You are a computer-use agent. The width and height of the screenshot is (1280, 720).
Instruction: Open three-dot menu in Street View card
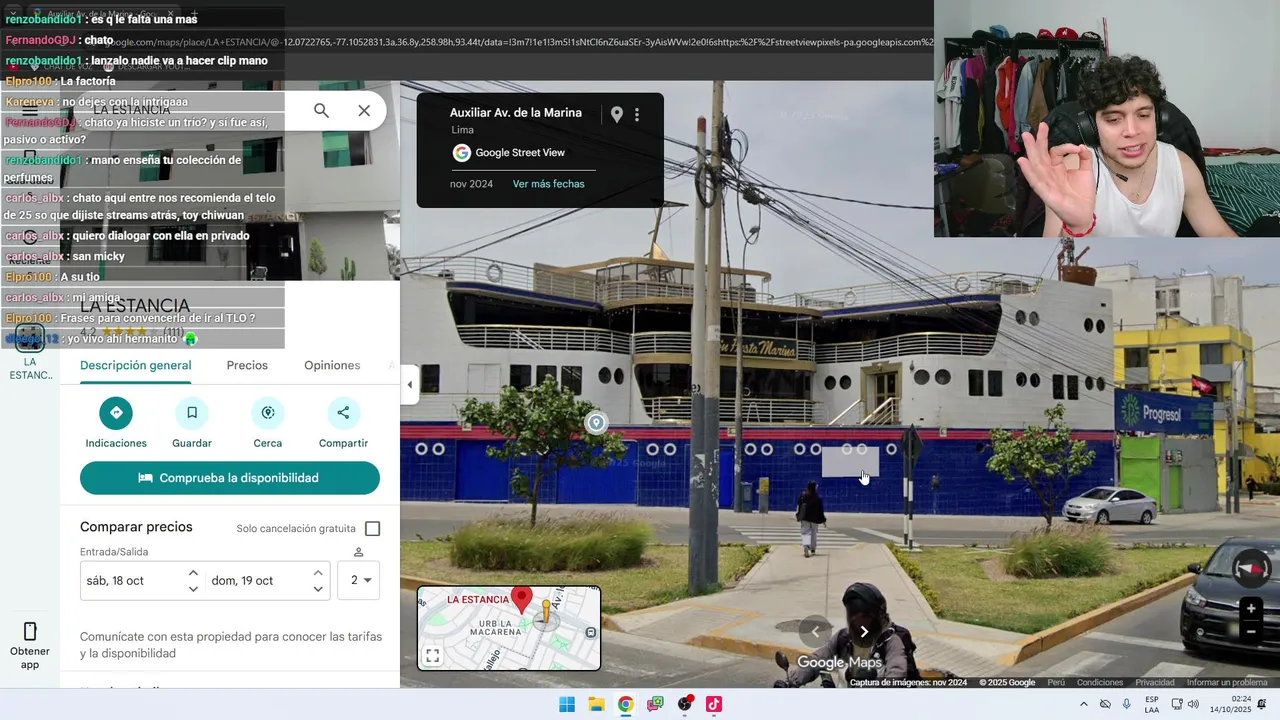[637, 115]
